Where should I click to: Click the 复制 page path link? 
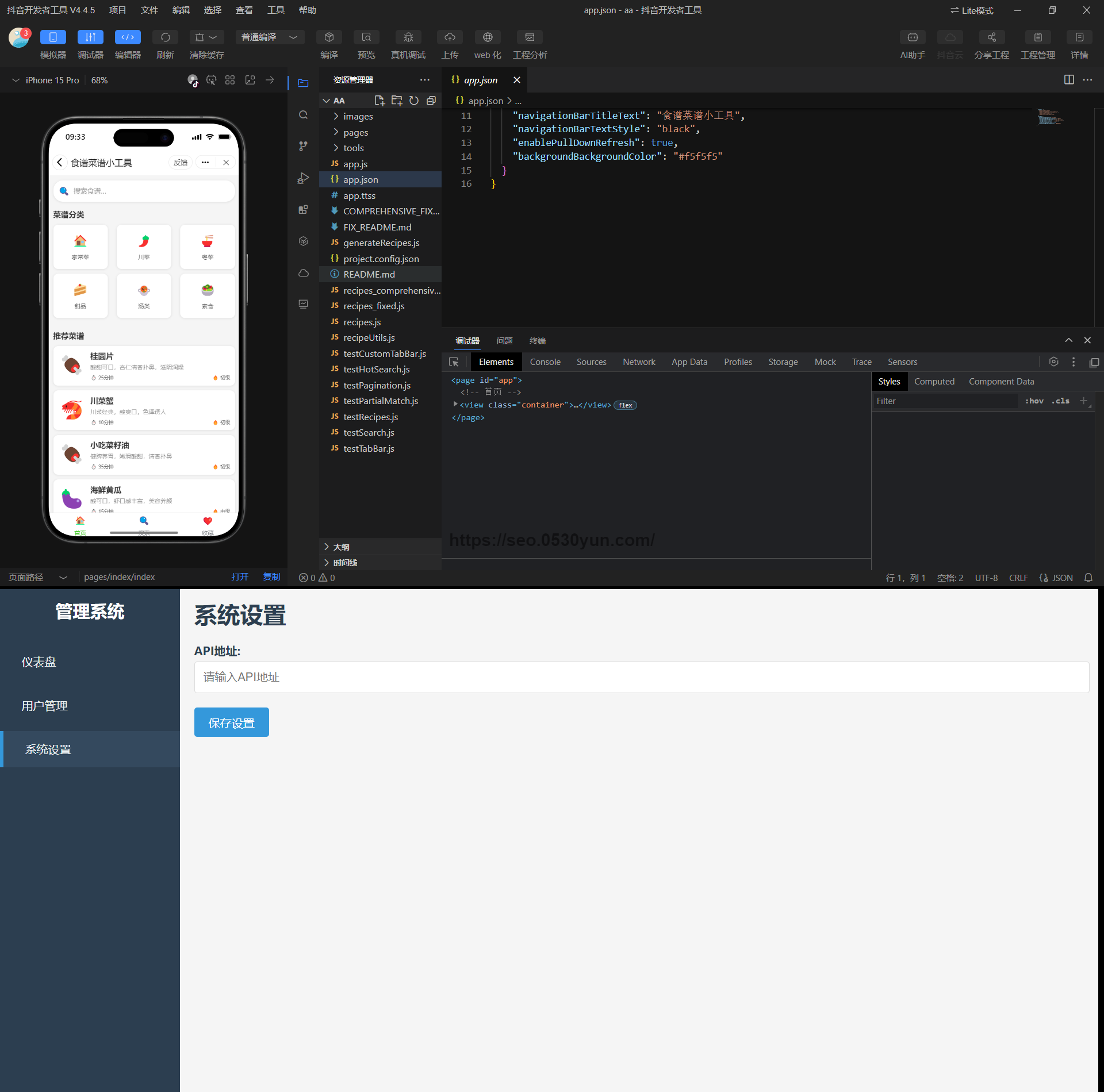(271, 577)
